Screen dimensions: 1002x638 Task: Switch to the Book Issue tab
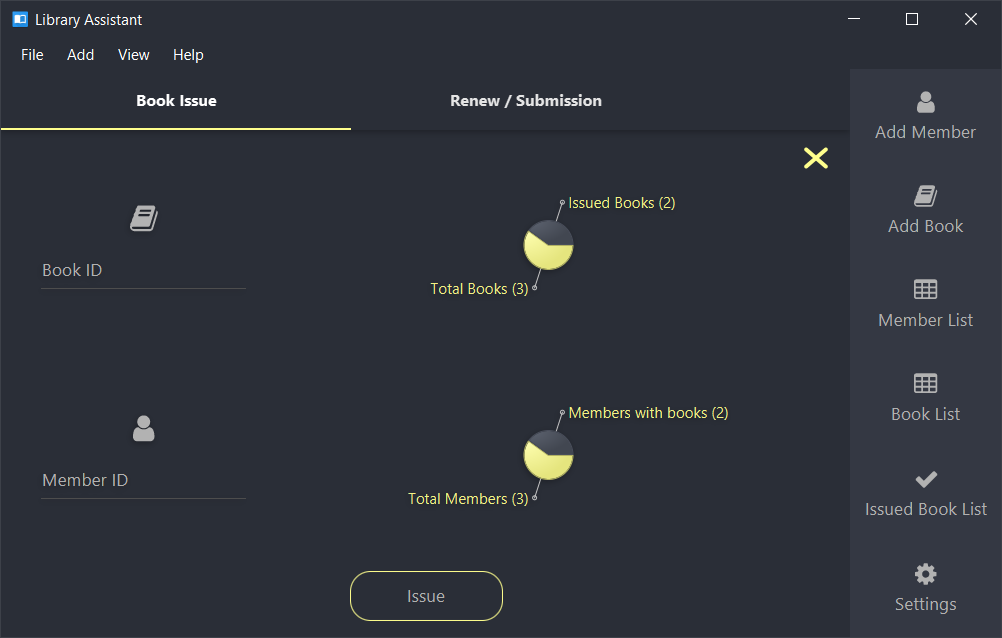176,100
